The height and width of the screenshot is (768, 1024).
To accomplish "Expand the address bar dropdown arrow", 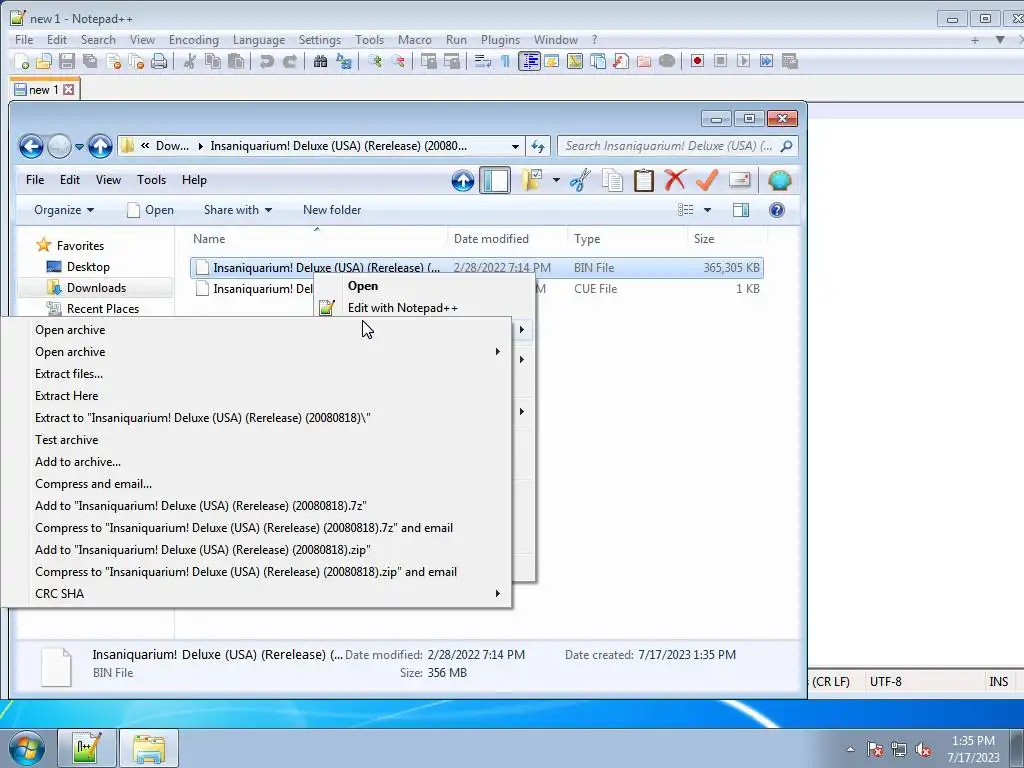I will 515,146.
